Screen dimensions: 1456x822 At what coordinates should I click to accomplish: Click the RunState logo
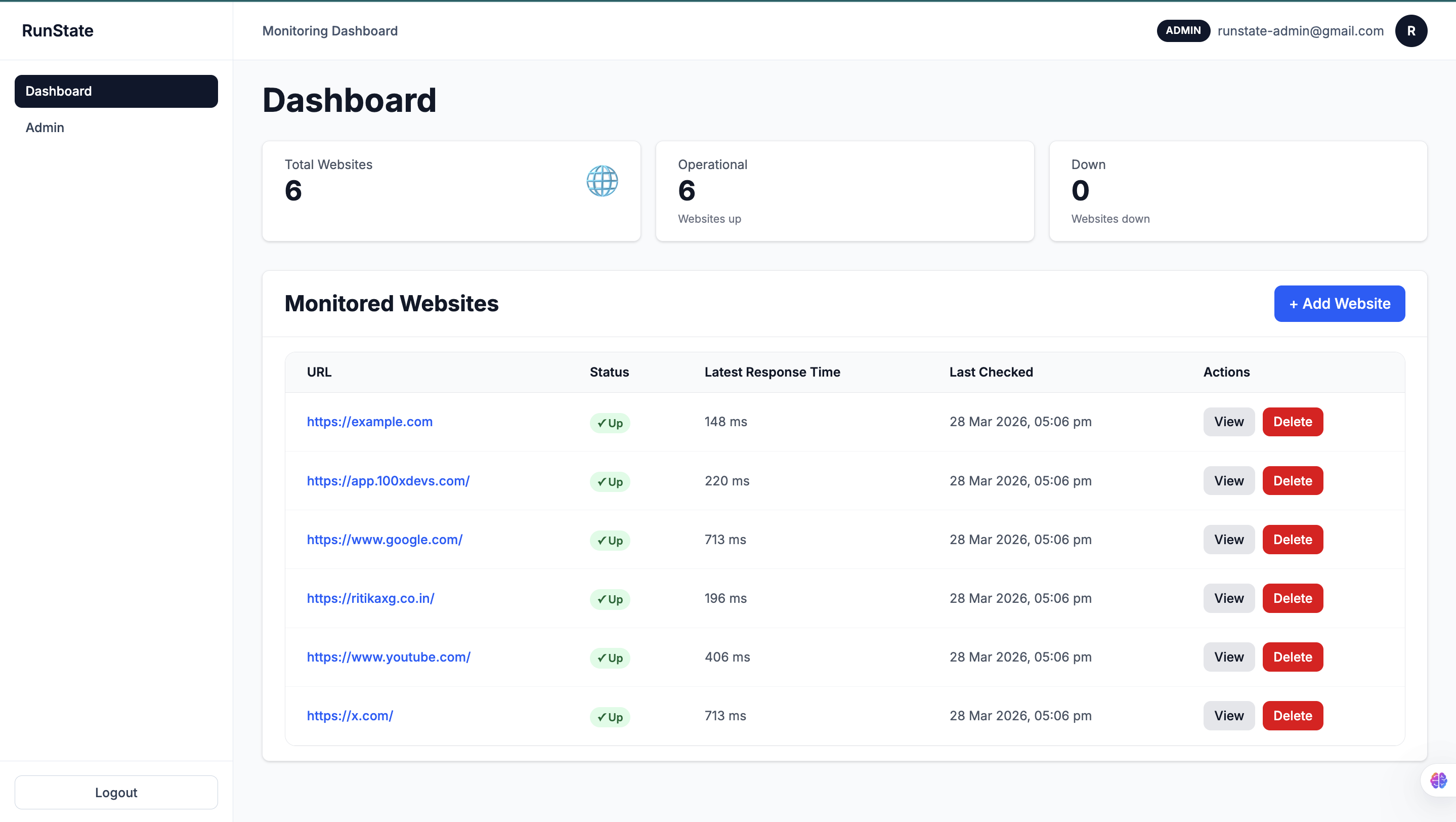click(x=58, y=30)
